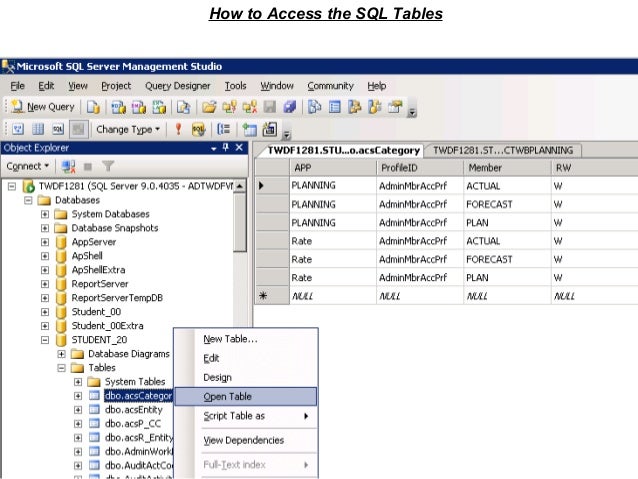Click the Save All icon
This screenshot has width=638, height=479.
pos(290,107)
